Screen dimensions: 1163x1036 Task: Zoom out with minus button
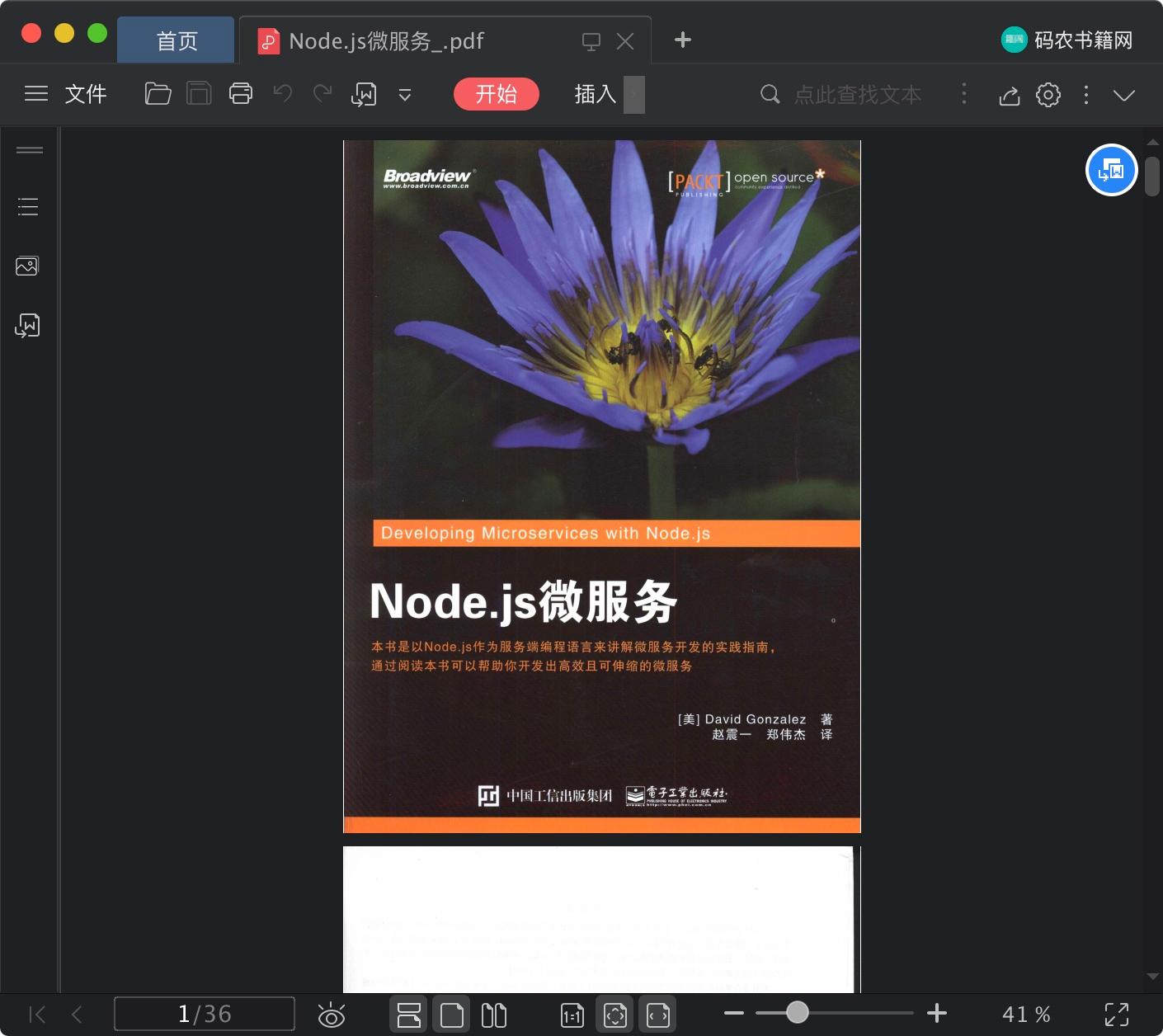coord(734,1013)
